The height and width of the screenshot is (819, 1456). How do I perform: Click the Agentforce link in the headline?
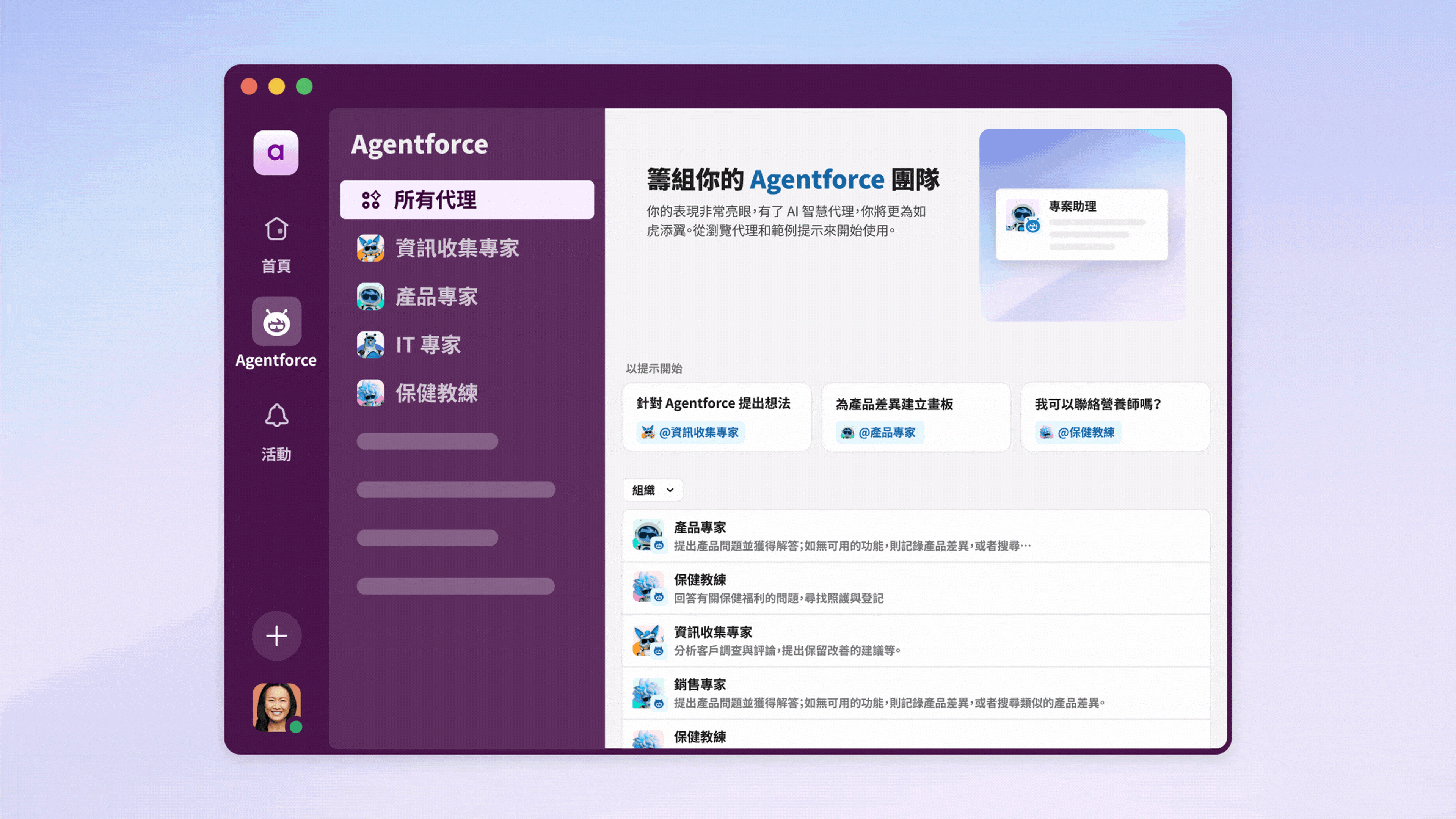[x=817, y=180]
